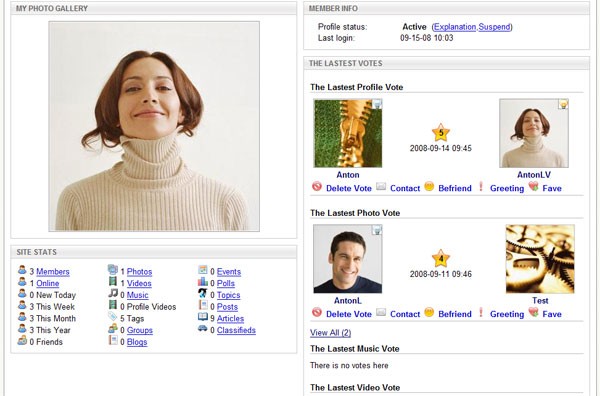600x396 pixels.
Task: Select the Delete Vote link under AntonL
Action: (x=349, y=314)
